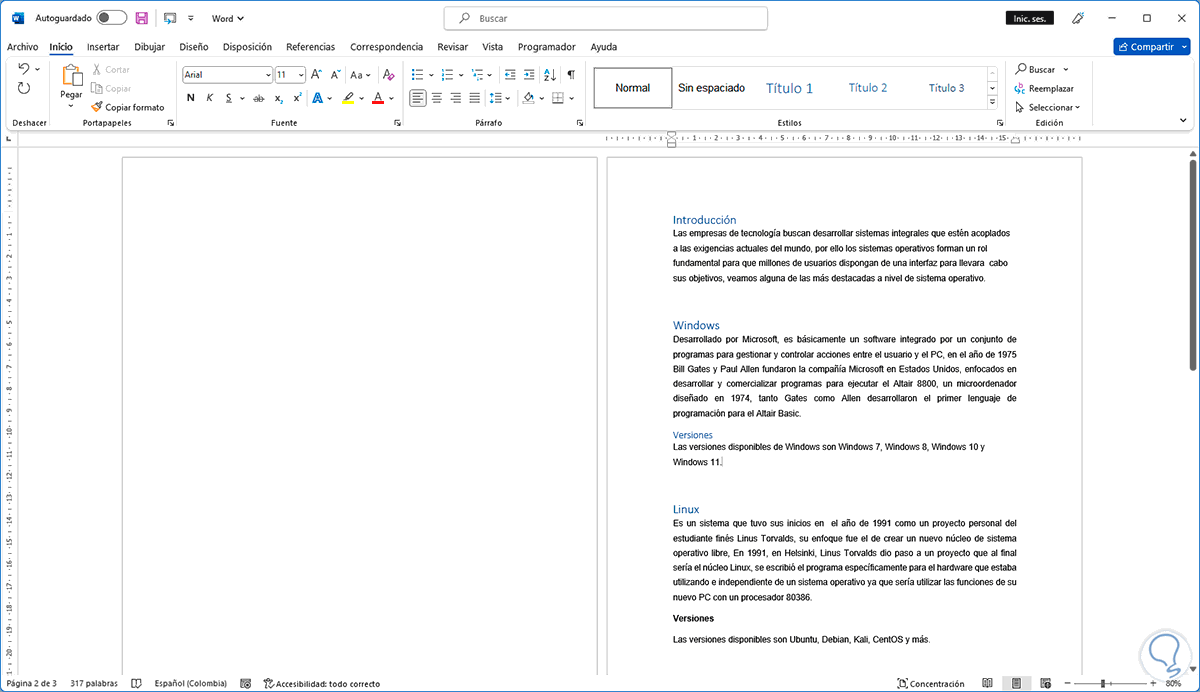
Task: Click the 'Español (Colombia)' language indicator
Action: pos(190,684)
